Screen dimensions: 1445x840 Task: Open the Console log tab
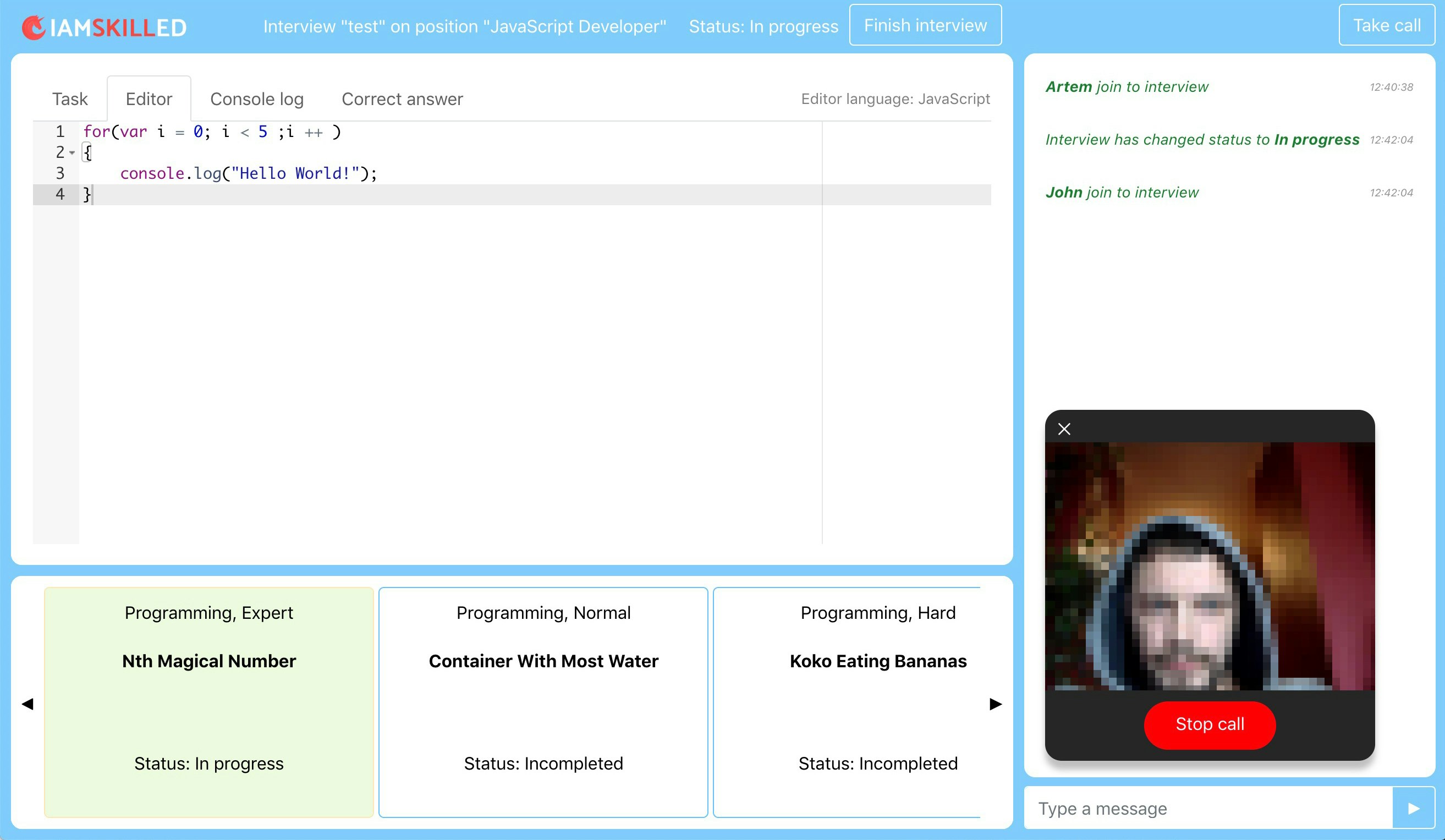pyautogui.click(x=257, y=99)
